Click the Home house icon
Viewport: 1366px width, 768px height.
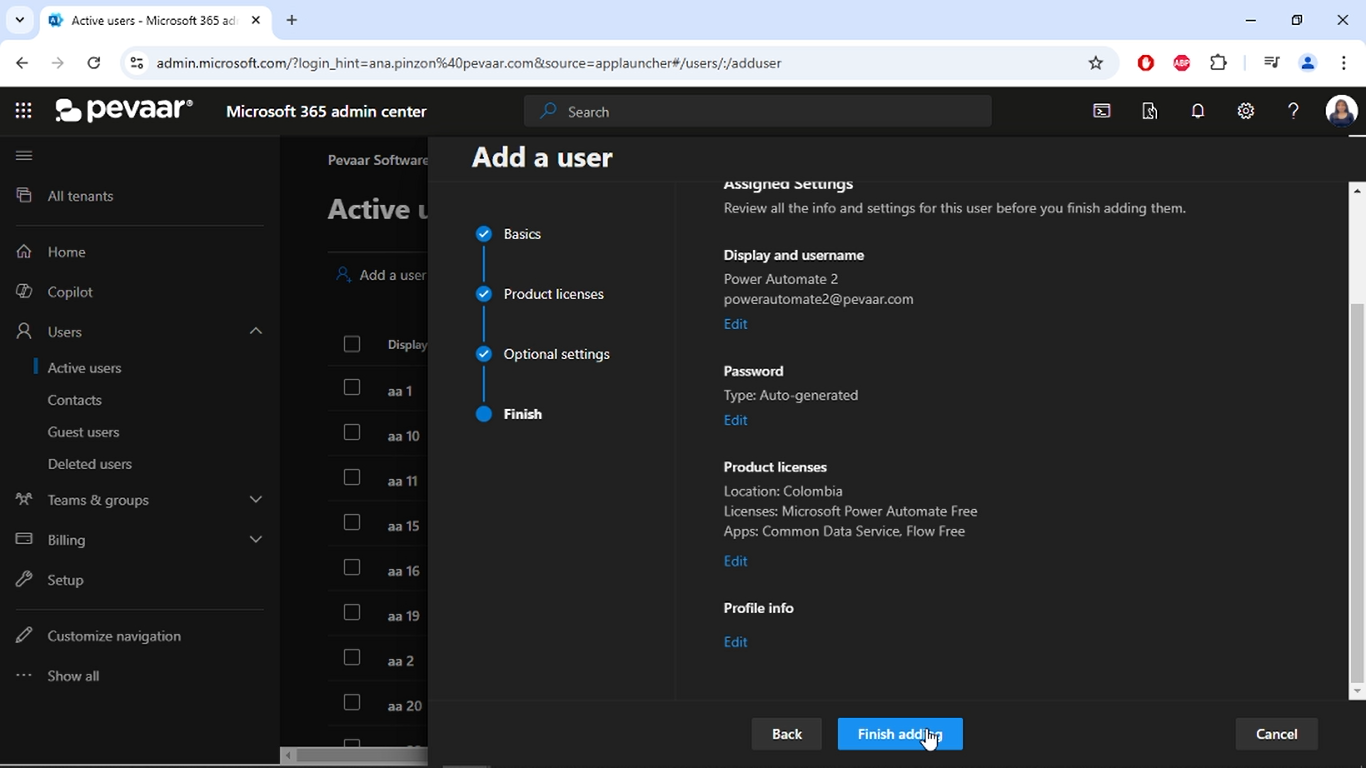pos(24,252)
